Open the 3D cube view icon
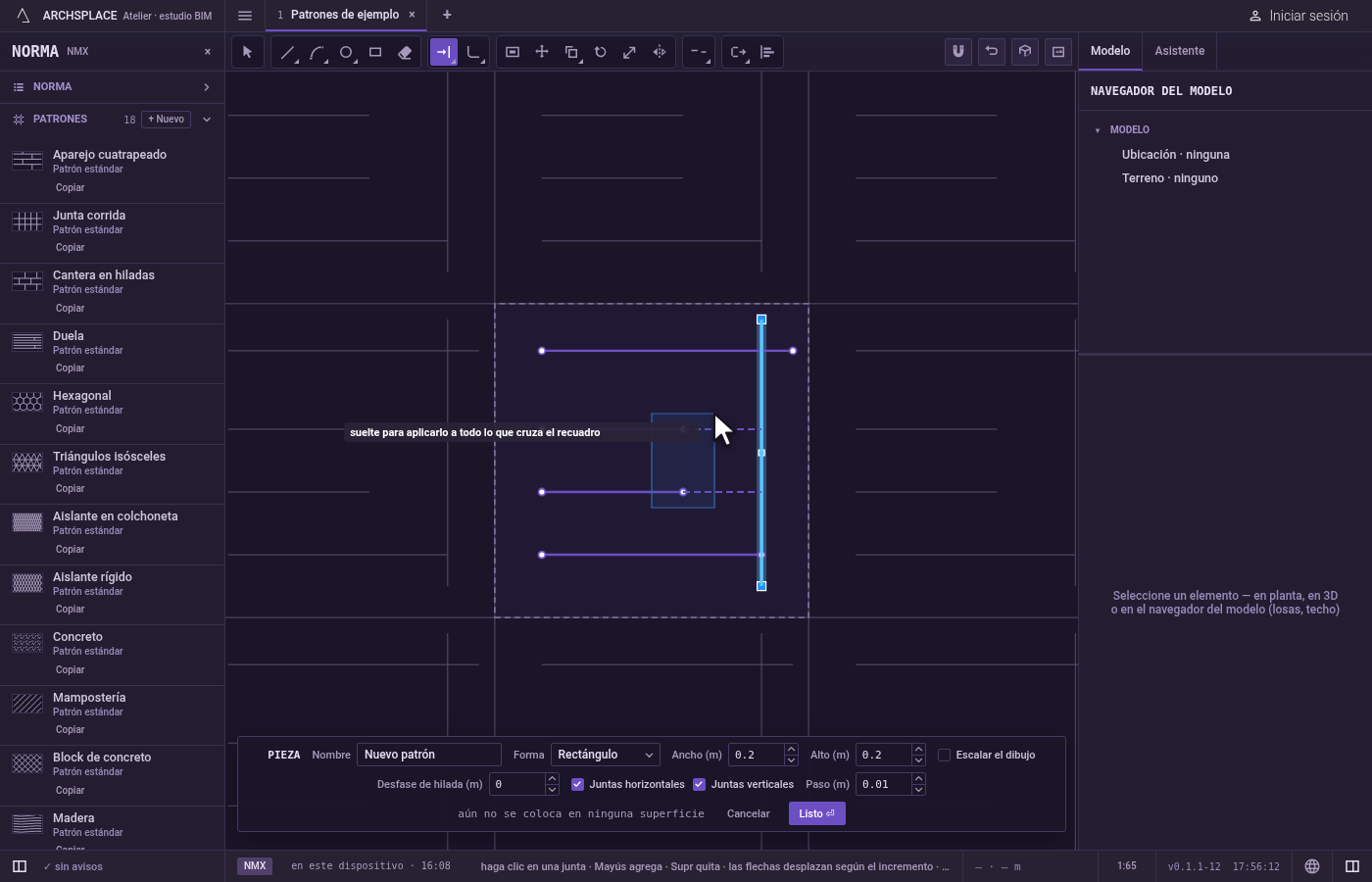Screen dimensions: 1372x882 [1025, 52]
